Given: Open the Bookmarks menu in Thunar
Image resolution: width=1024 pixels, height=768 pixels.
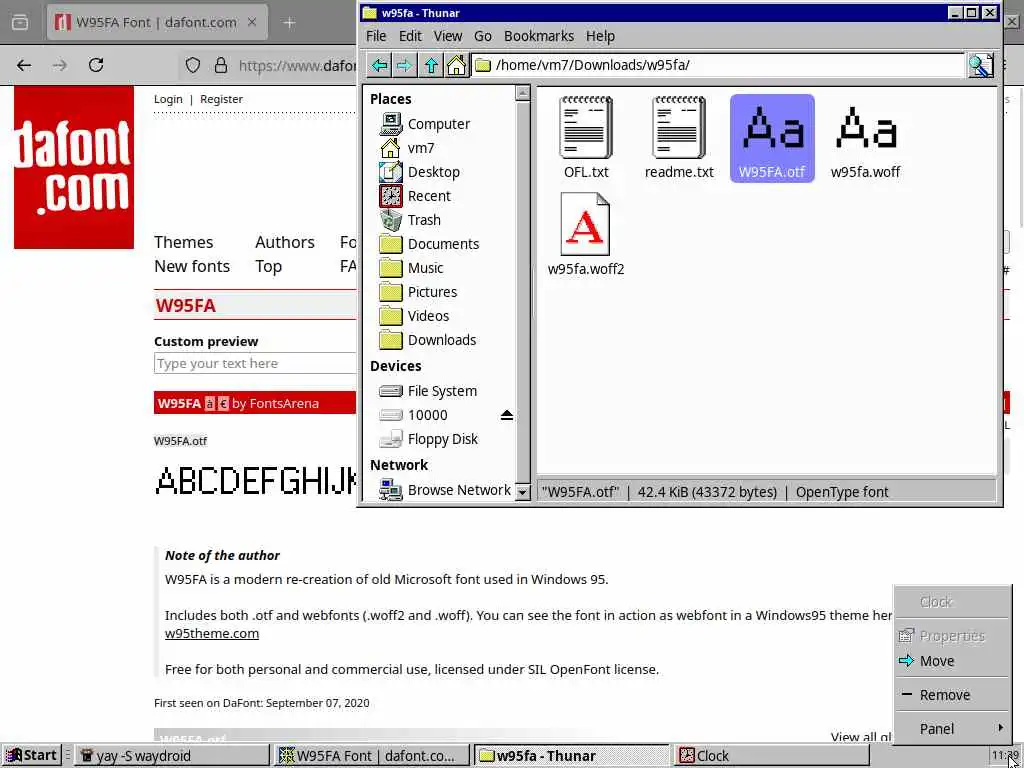Looking at the screenshot, I should (539, 36).
